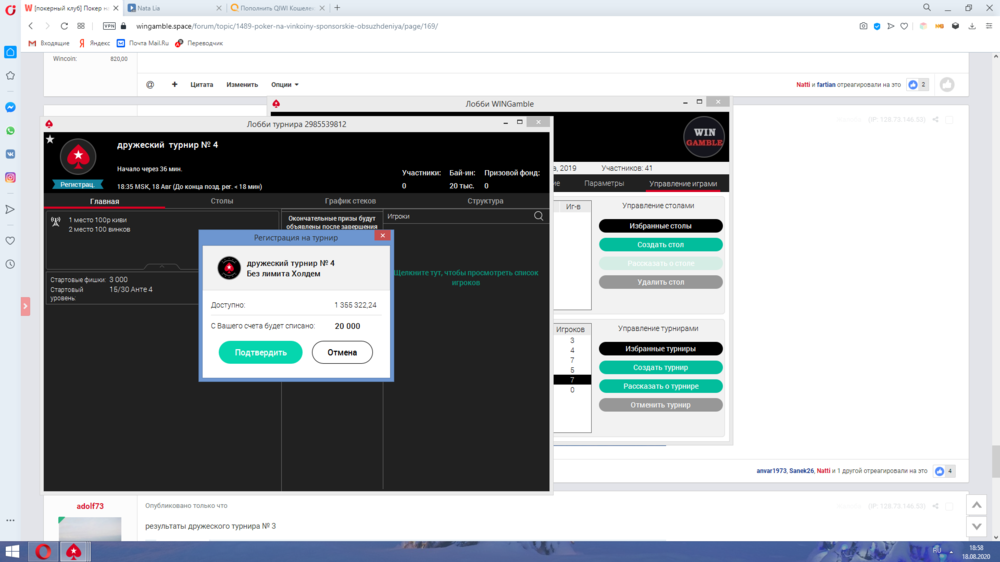Expand the sidebar three-dots menu
The height and width of the screenshot is (562, 1000).
tap(10, 520)
